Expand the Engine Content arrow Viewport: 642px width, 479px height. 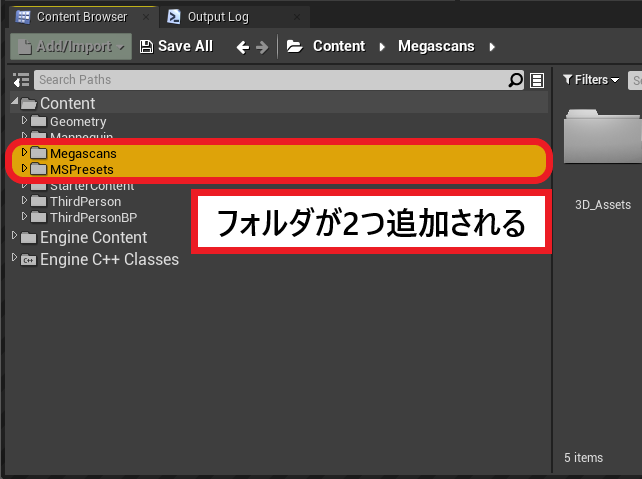(x=14, y=235)
